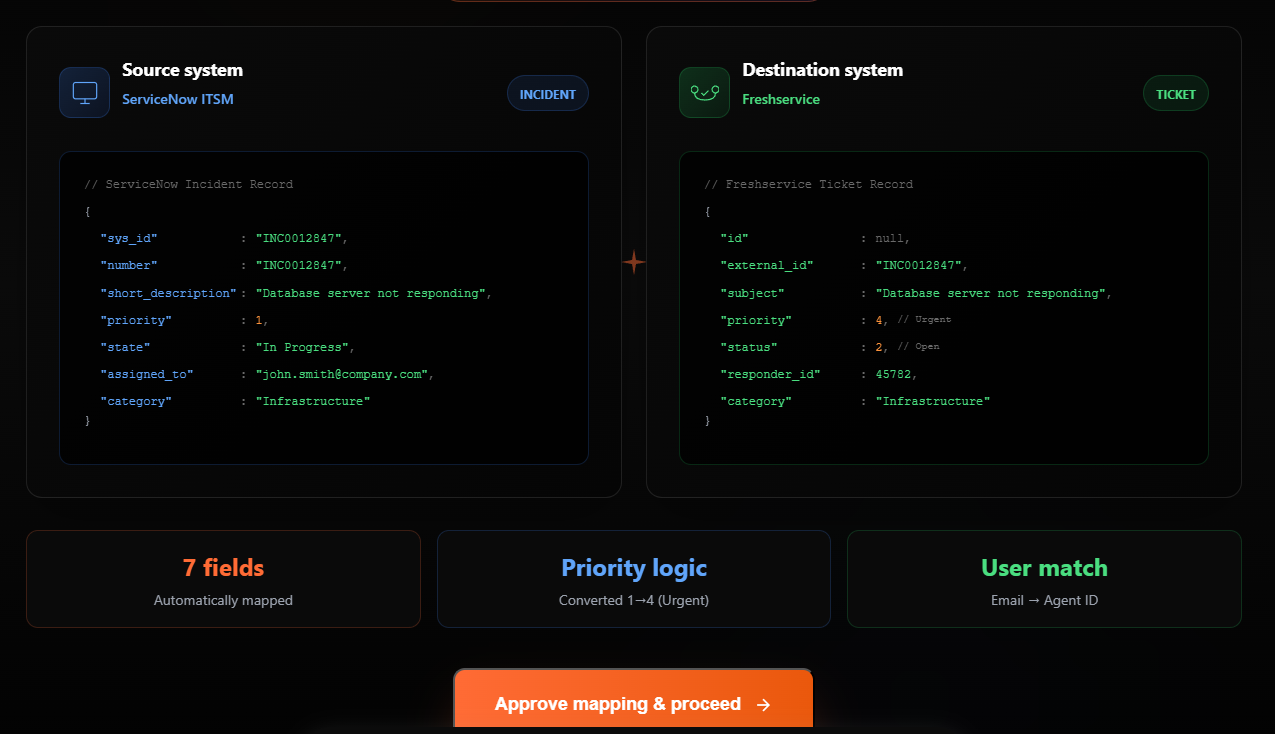Select the 7 fields summary card
This screenshot has height=734, width=1275.
(x=223, y=578)
